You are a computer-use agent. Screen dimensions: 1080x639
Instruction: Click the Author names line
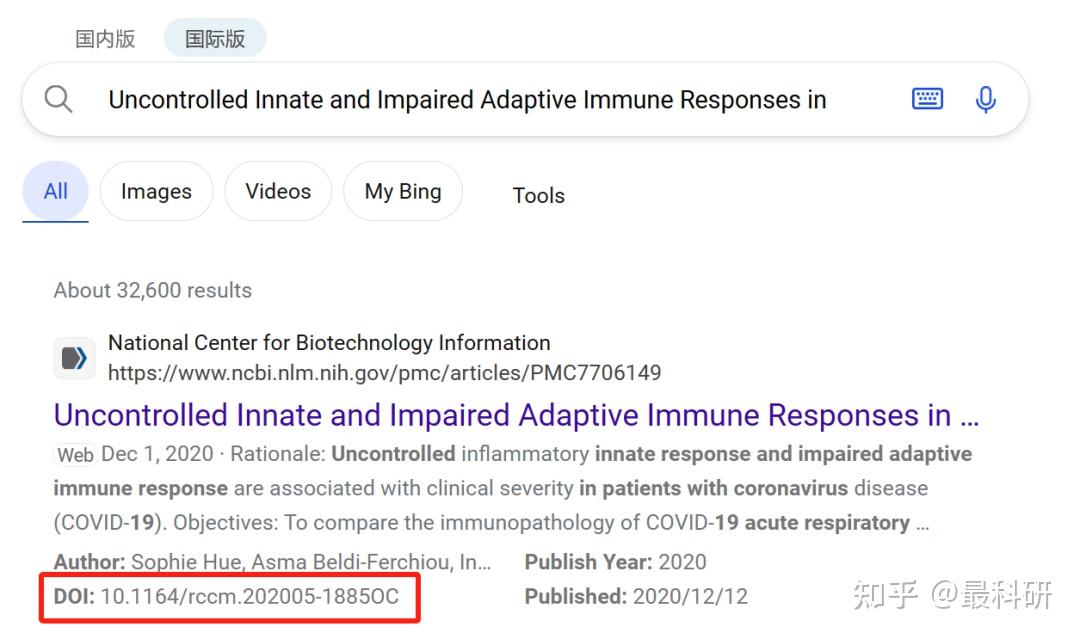[272, 562]
